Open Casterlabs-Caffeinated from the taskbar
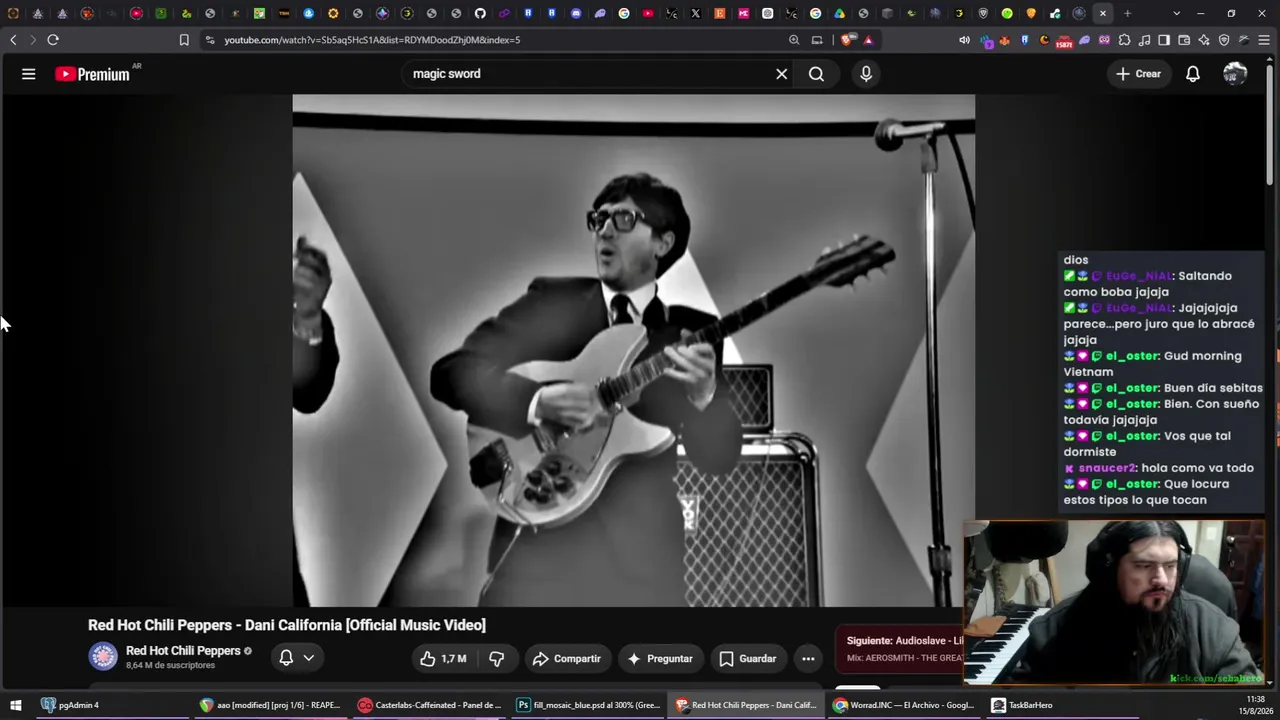1280x720 pixels. pyautogui.click(x=430, y=705)
